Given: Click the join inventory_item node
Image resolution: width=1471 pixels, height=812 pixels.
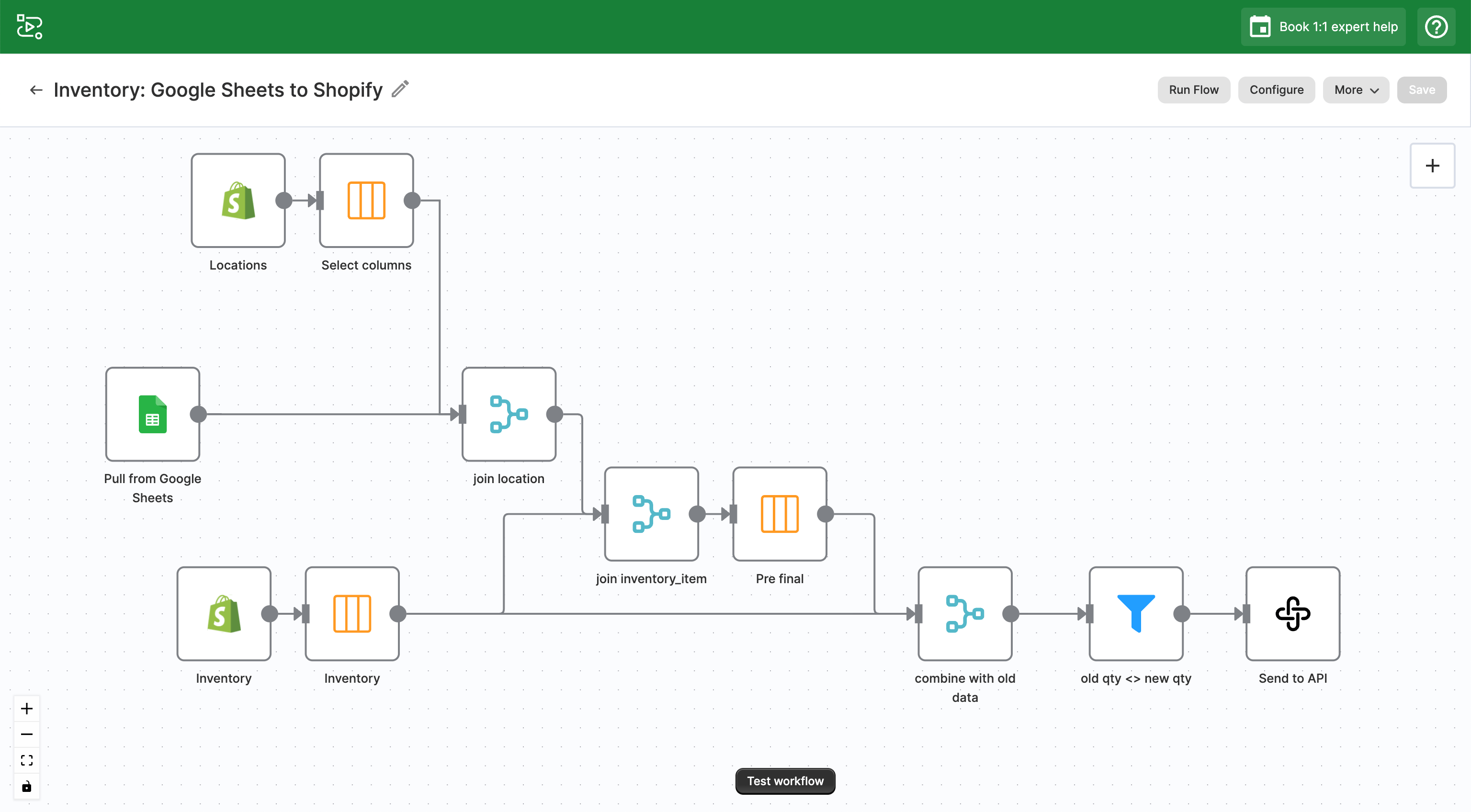Looking at the screenshot, I should click(651, 514).
